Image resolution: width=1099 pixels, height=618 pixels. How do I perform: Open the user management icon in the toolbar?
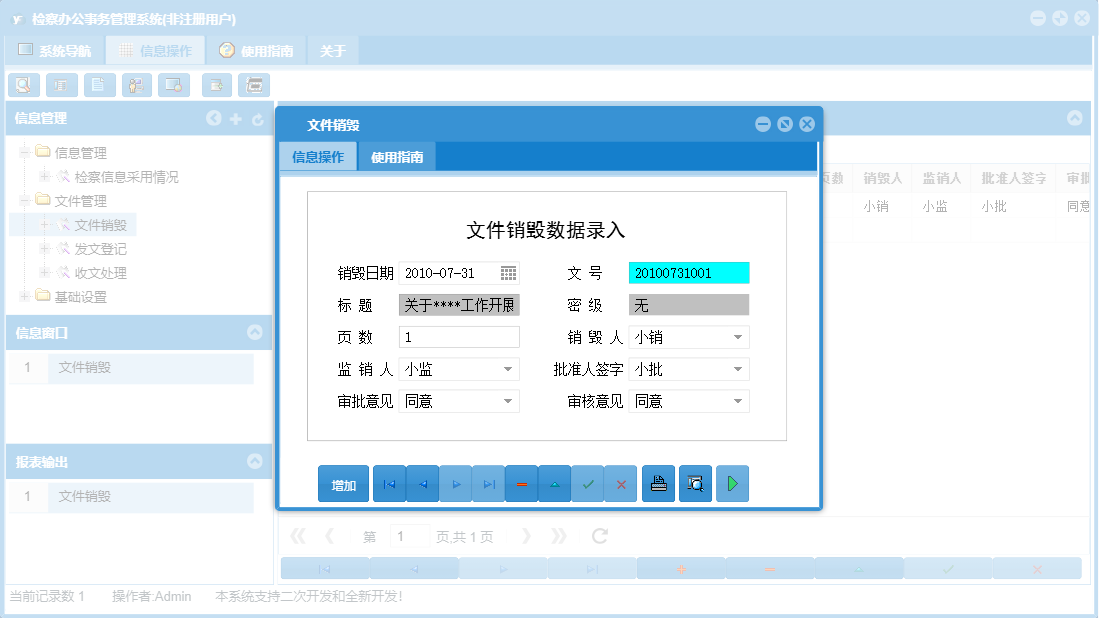pos(135,85)
